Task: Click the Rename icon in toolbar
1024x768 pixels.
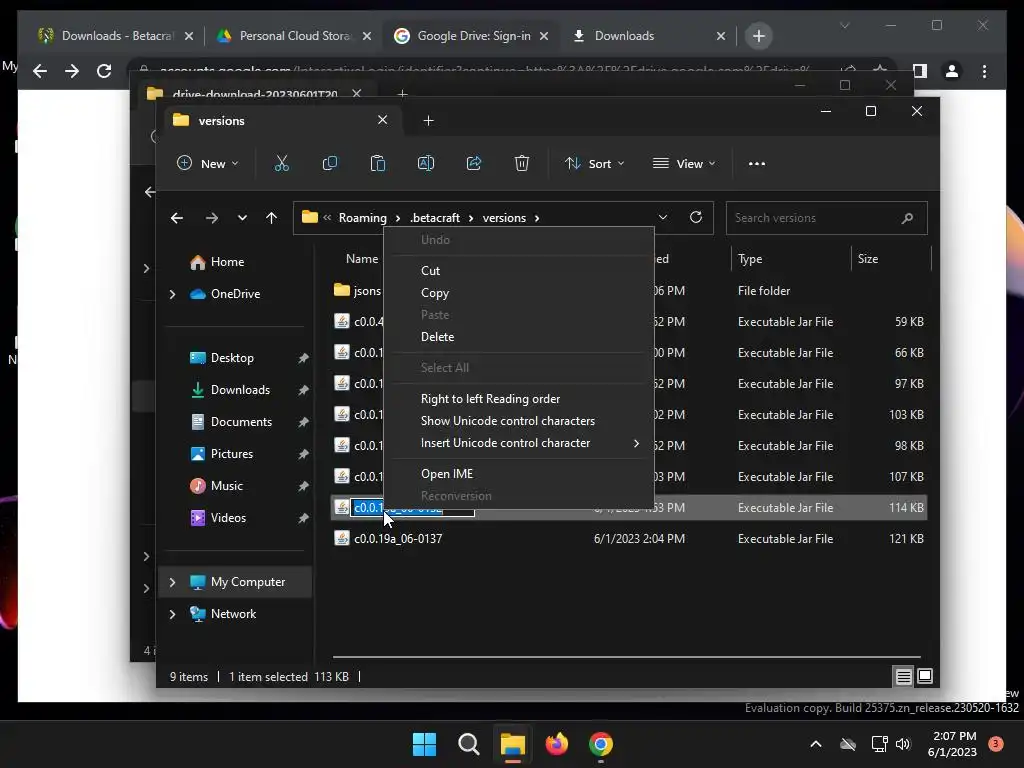Action: click(426, 163)
